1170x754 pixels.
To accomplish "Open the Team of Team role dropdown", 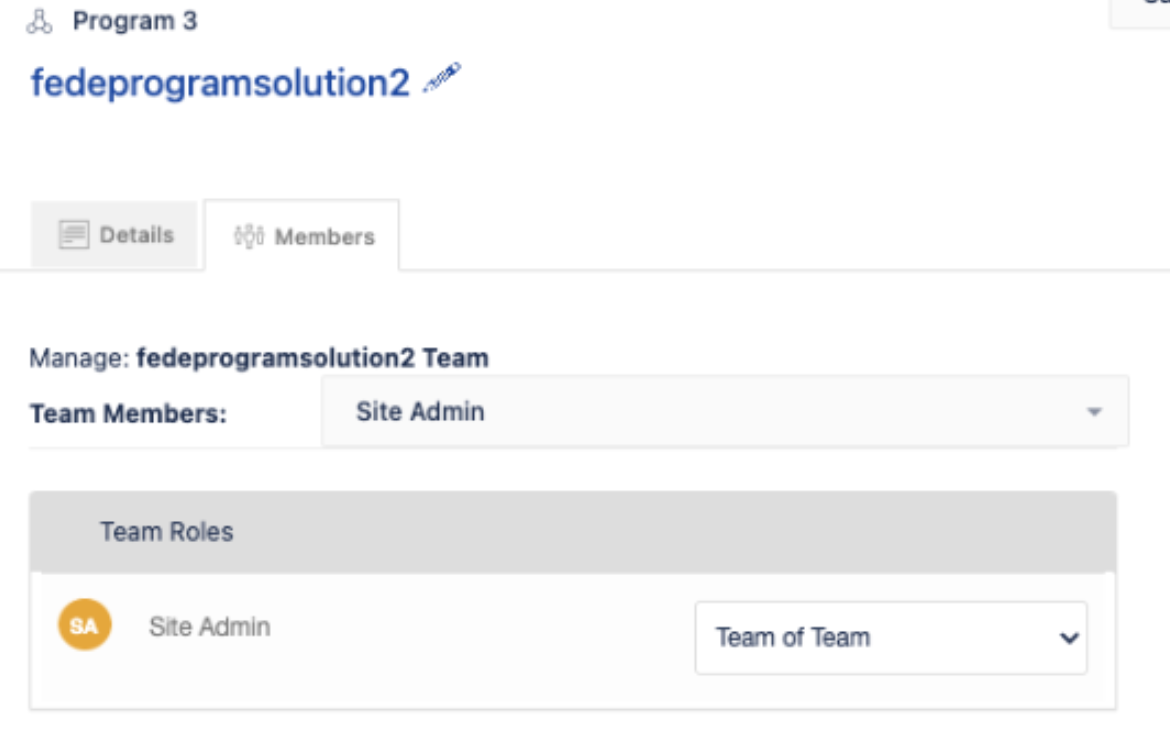I will tap(891, 638).
